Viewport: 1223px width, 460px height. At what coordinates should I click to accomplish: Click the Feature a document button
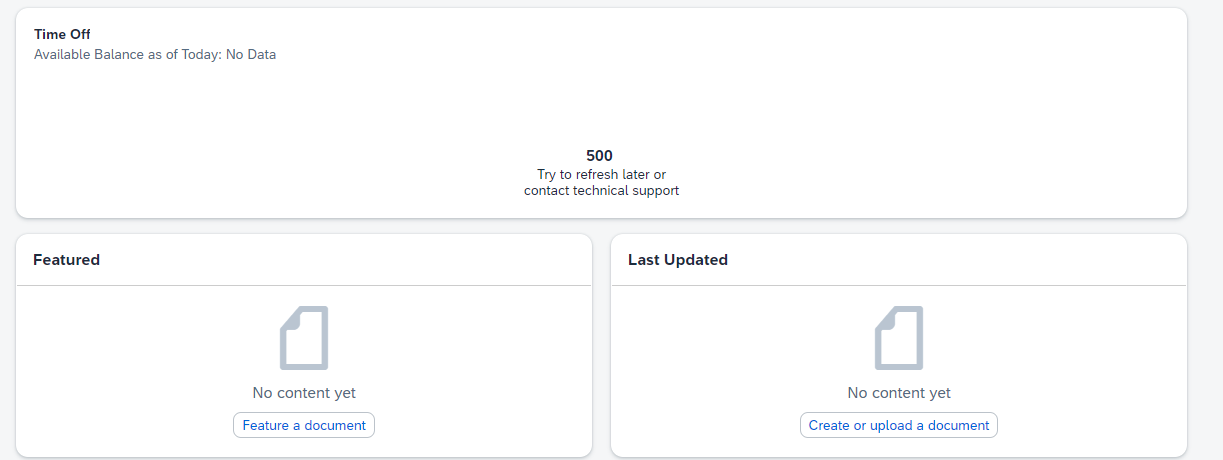tap(304, 425)
